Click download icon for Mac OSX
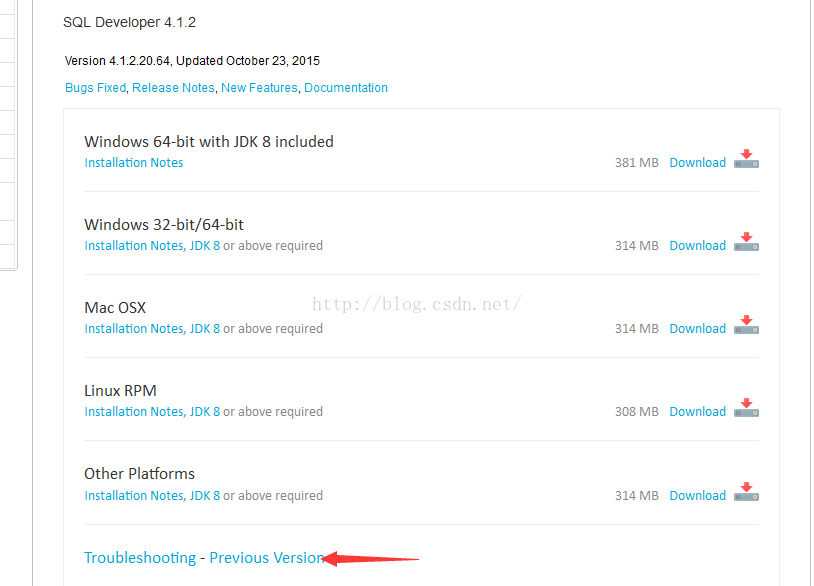The image size is (814, 586). pos(746,325)
